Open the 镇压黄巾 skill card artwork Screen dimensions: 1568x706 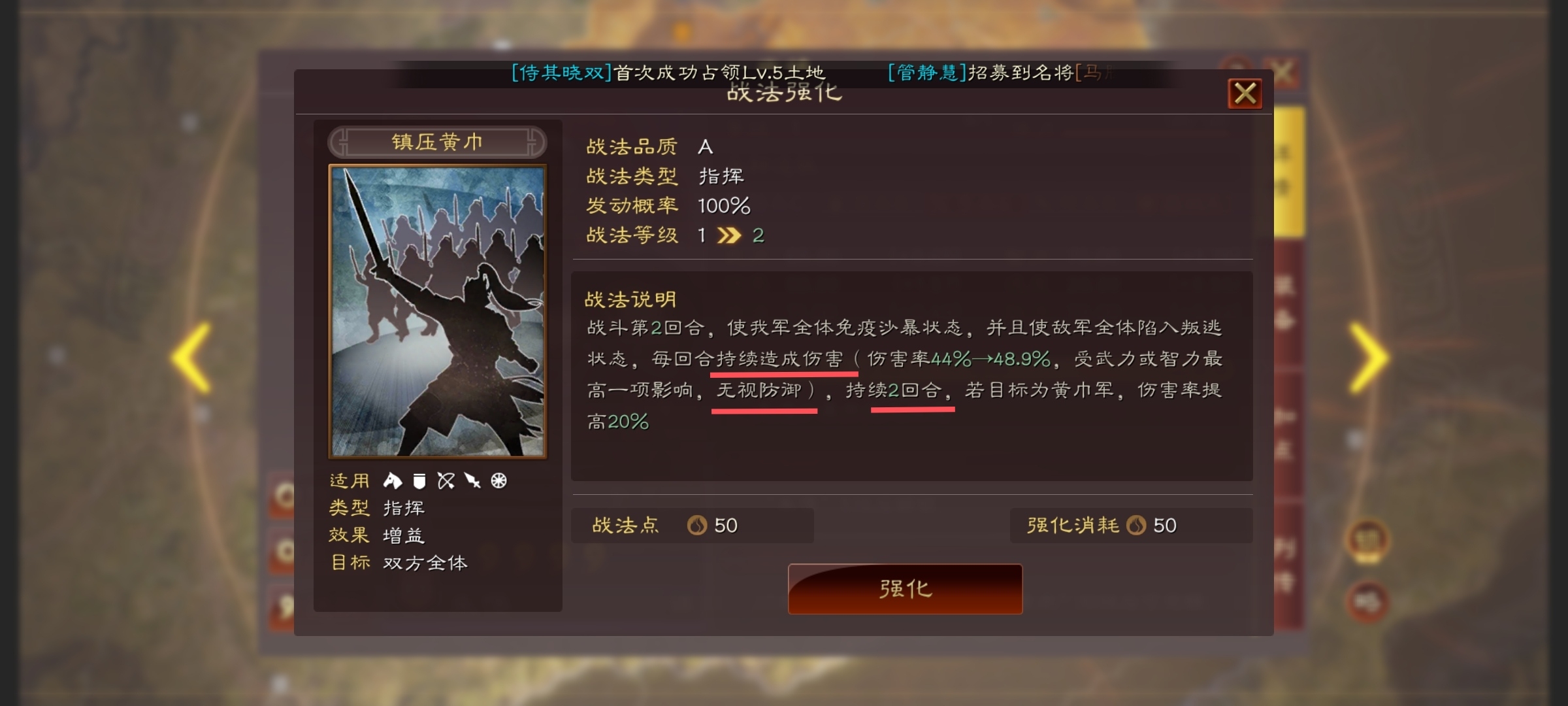[438, 311]
